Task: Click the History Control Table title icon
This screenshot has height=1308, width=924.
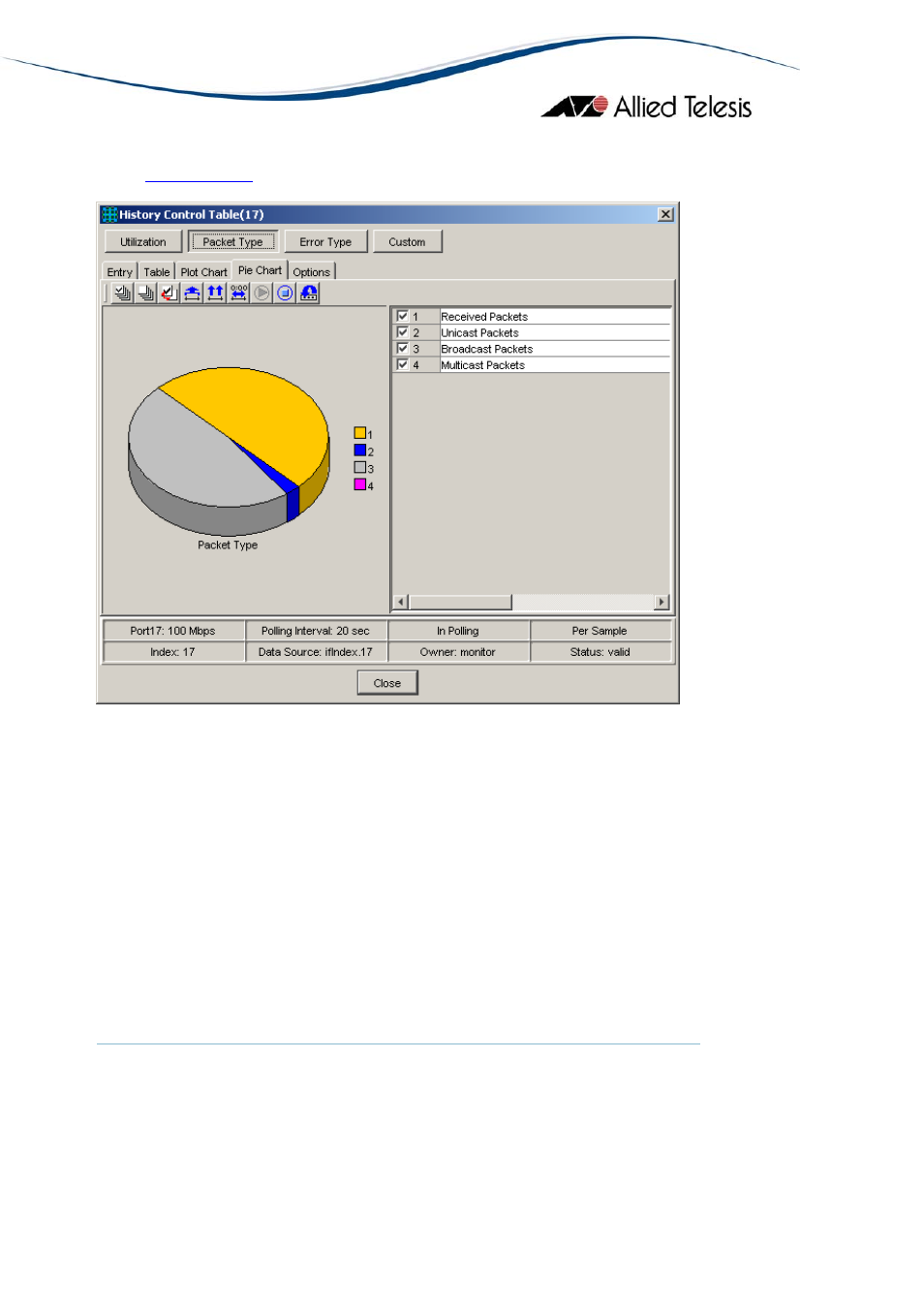Action: click(x=109, y=214)
